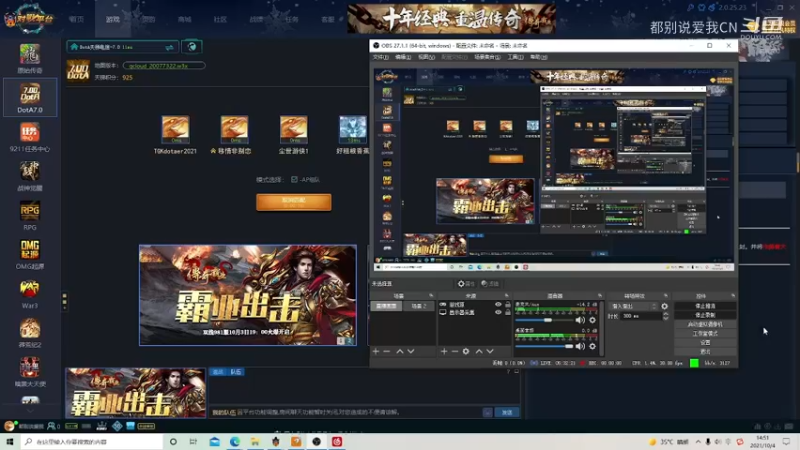
Task: Click the Windows taskbar search box
Action: (92, 442)
